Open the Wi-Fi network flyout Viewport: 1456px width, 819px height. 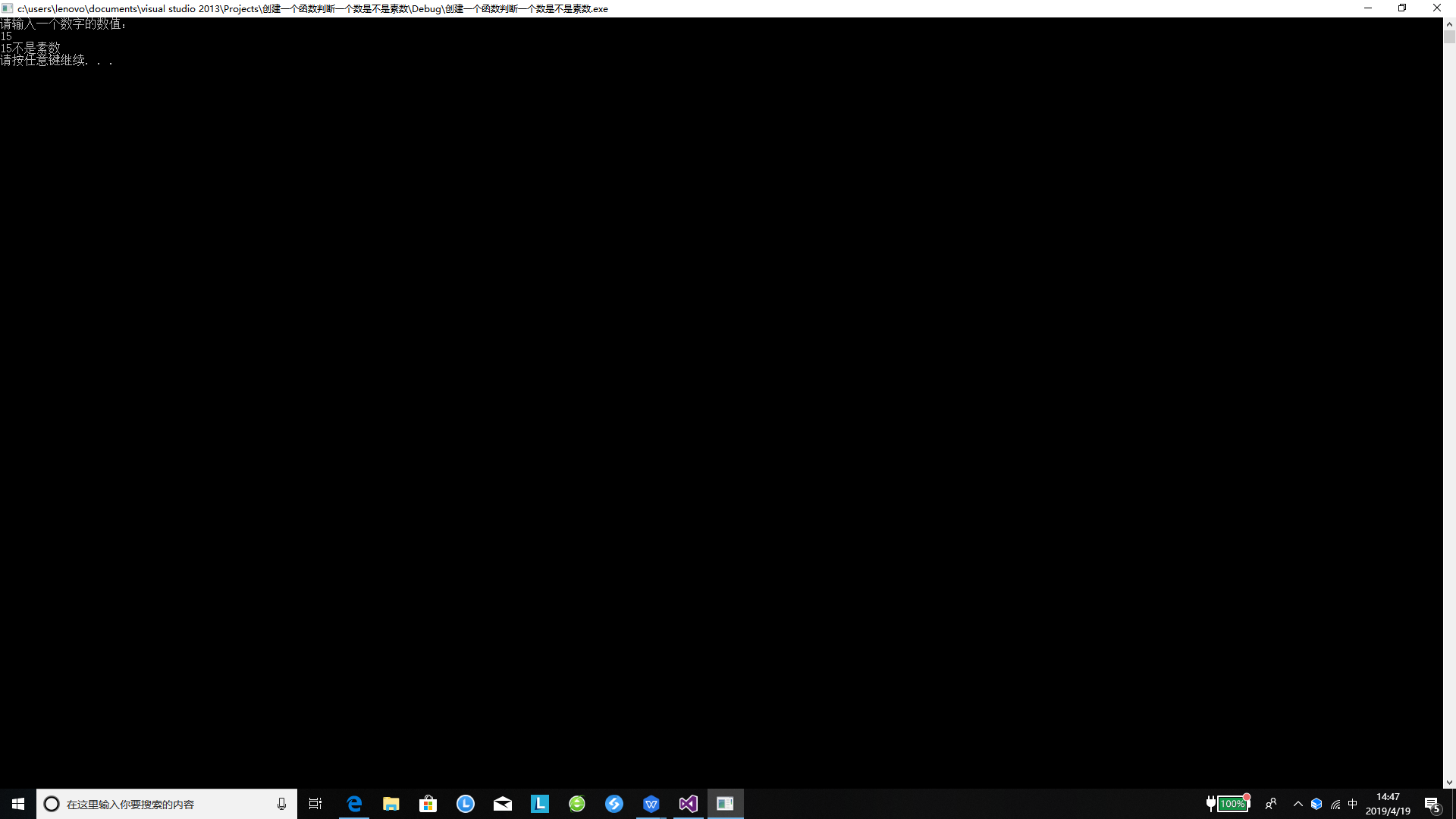point(1335,804)
